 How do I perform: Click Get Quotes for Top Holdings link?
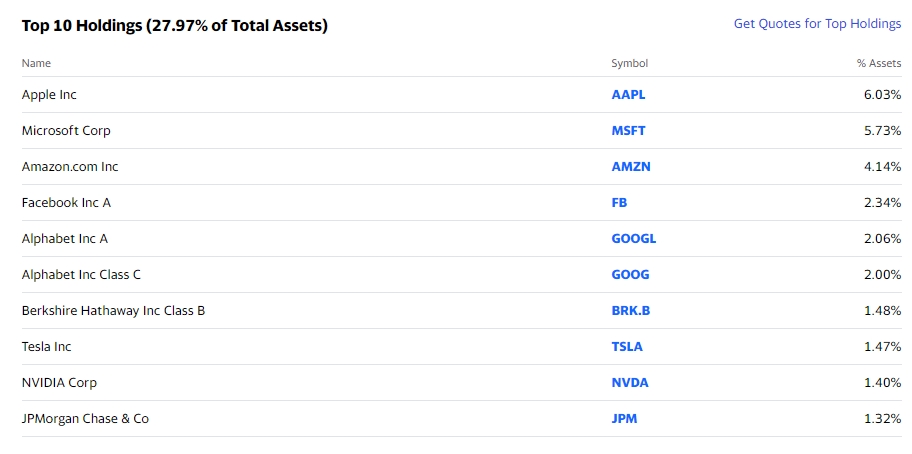(x=817, y=24)
